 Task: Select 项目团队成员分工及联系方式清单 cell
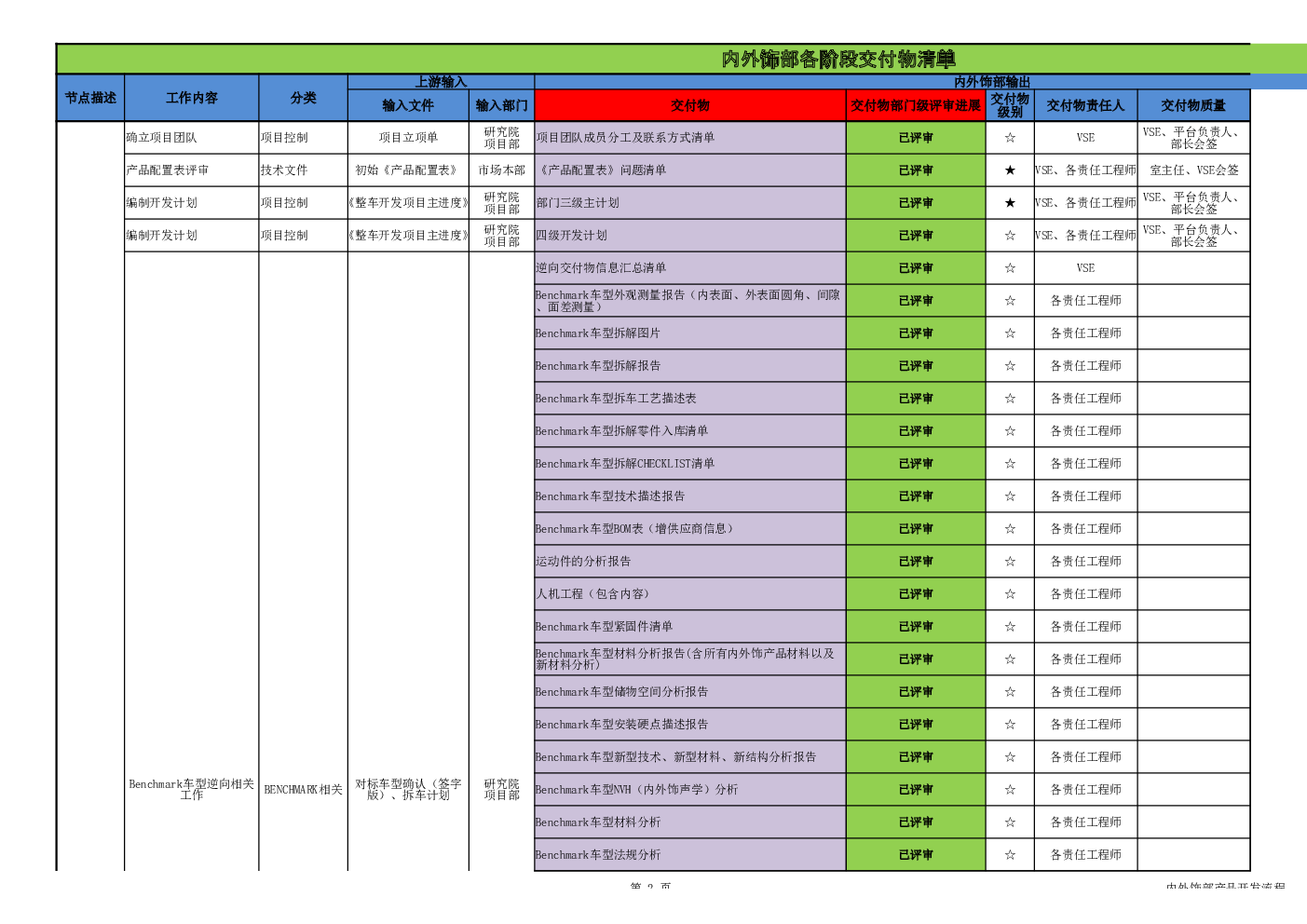[x=690, y=138]
